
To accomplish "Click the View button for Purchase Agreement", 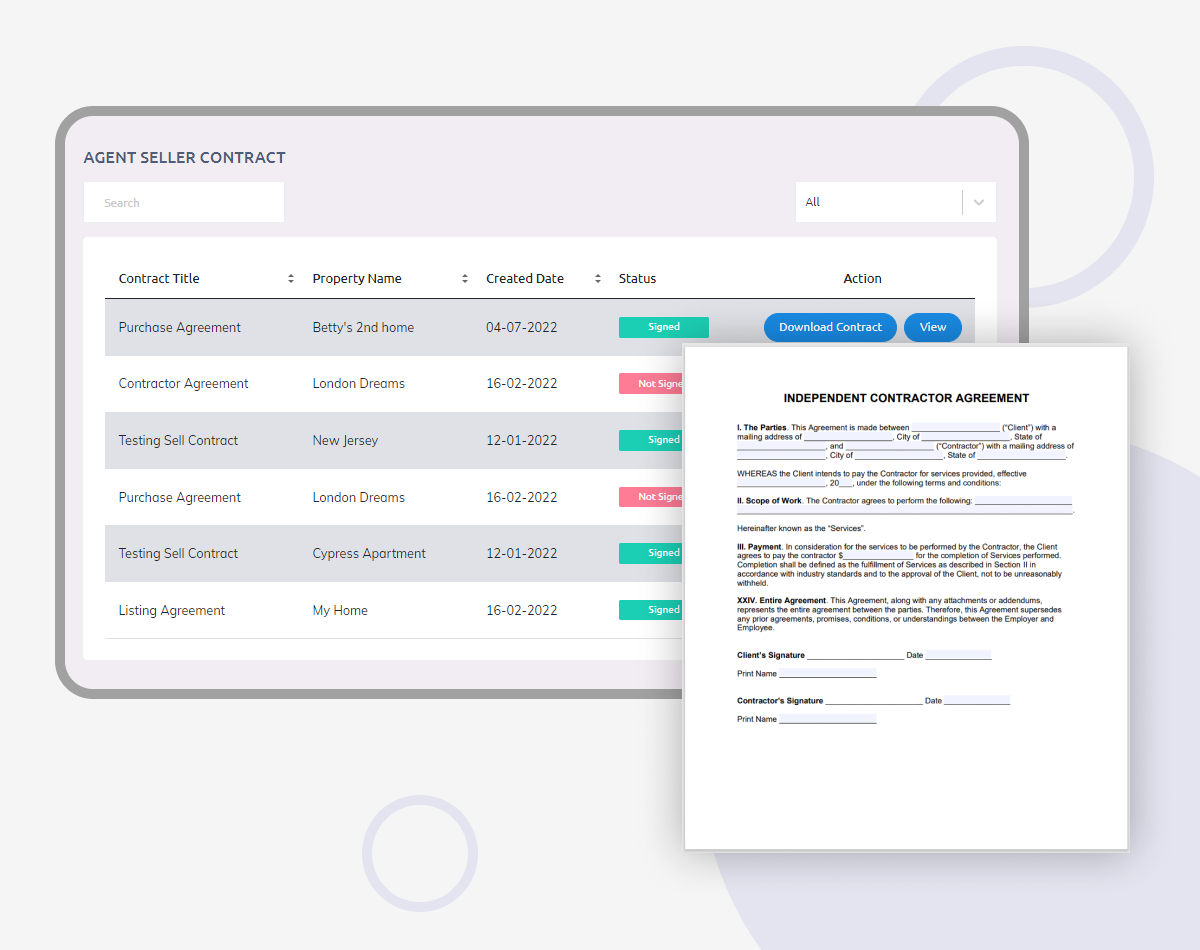I will pyautogui.click(x=932, y=327).
